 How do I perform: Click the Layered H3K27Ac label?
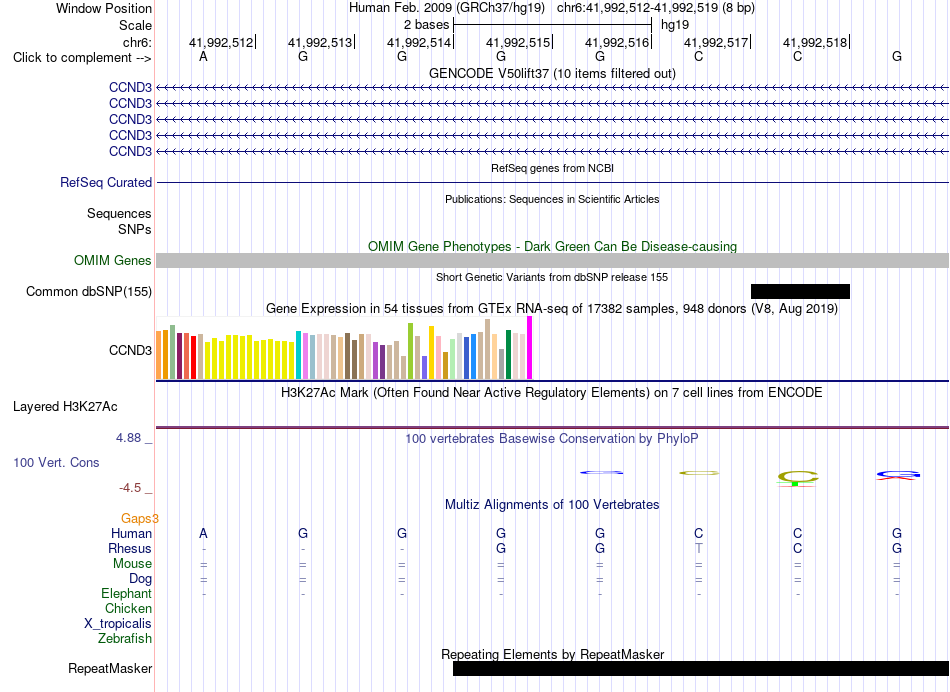(65, 407)
